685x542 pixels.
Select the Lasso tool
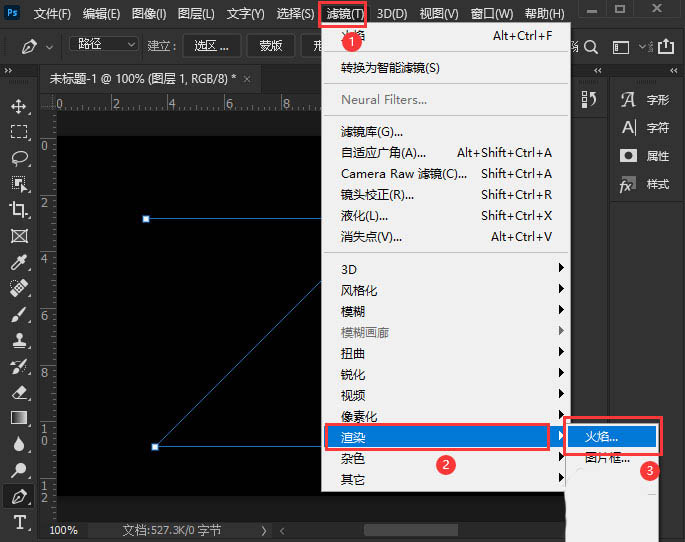coord(18,158)
